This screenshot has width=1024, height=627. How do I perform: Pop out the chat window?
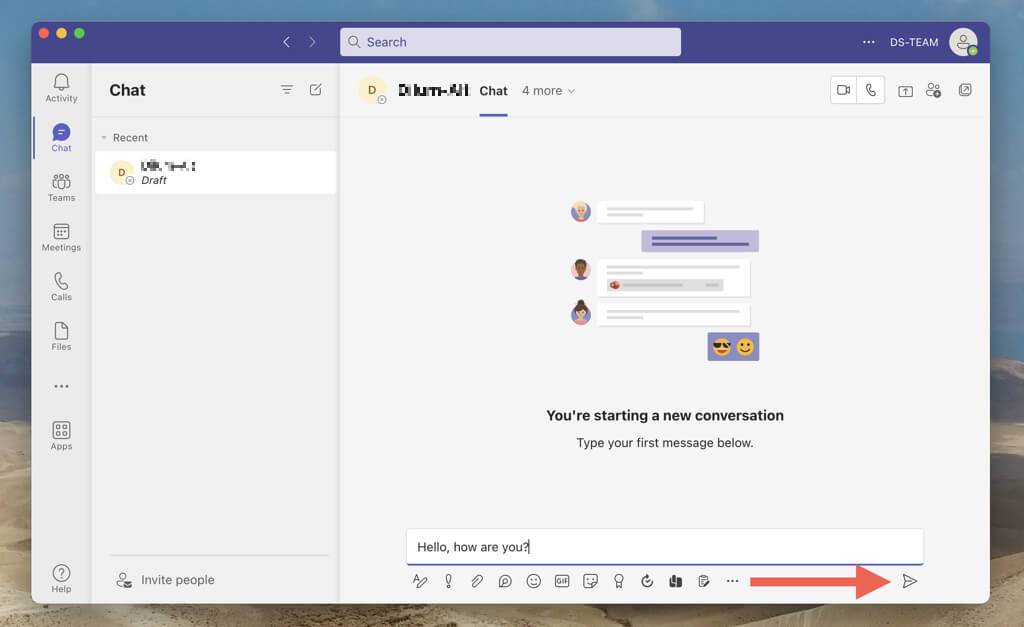point(965,90)
